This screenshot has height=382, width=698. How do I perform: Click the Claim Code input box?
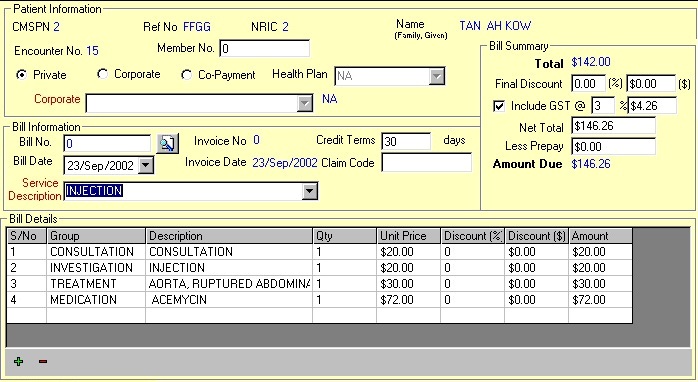click(x=426, y=163)
